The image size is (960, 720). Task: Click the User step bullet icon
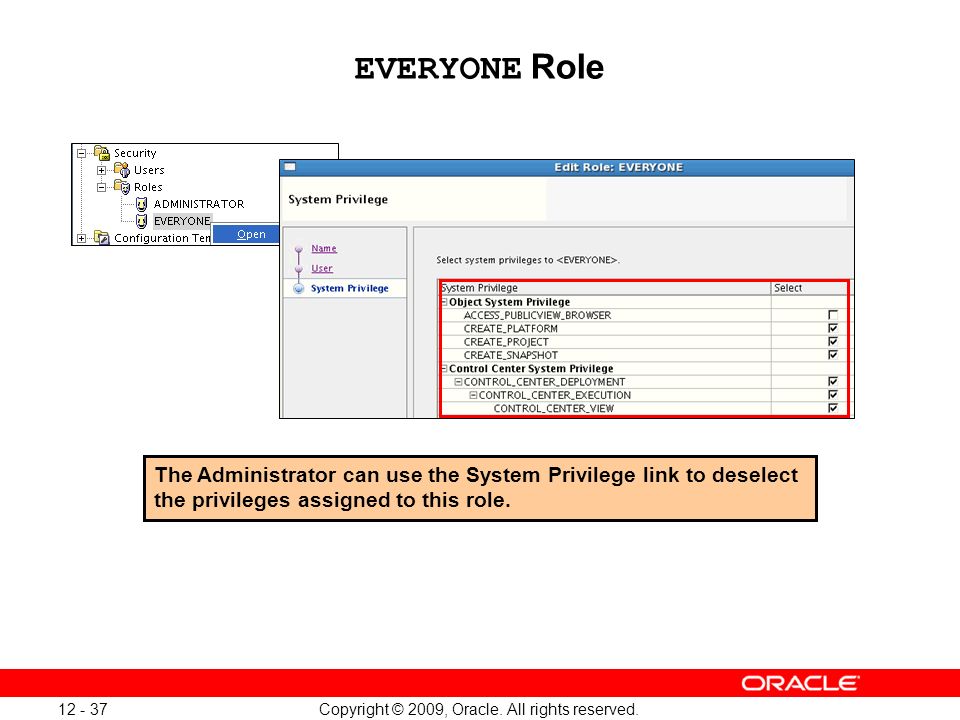299,269
